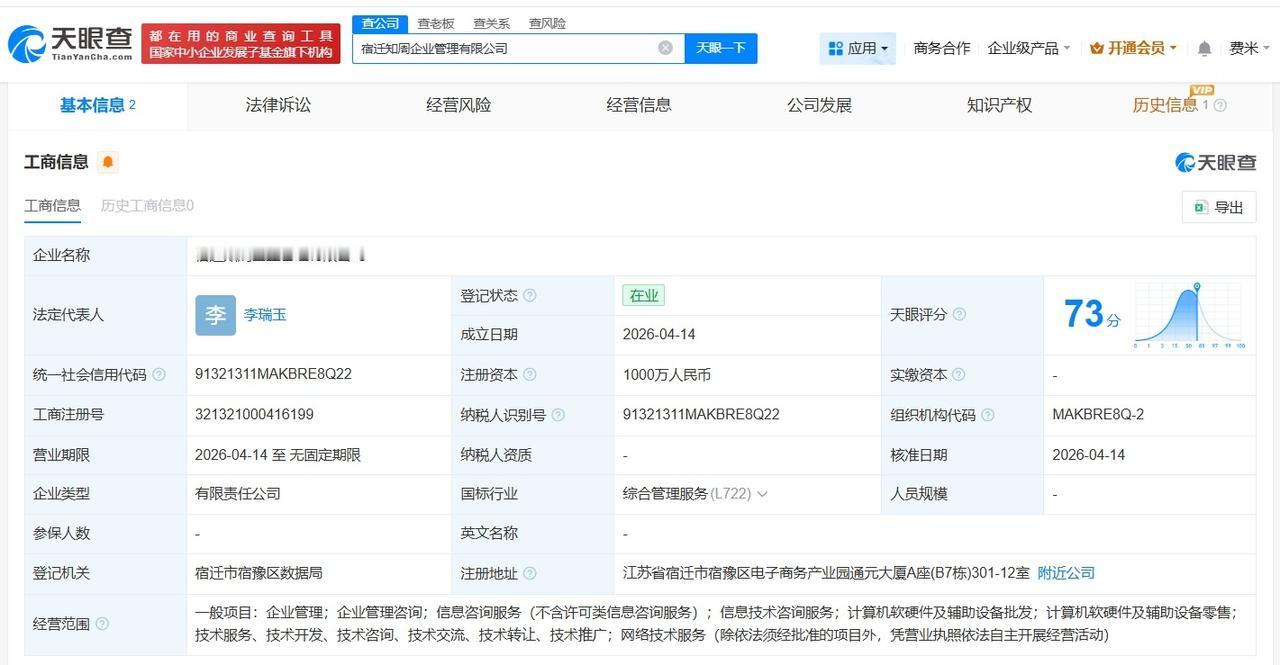Click the question mark icon beside 天眼评分
The image size is (1280, 665).
click(x=959, y=314)
